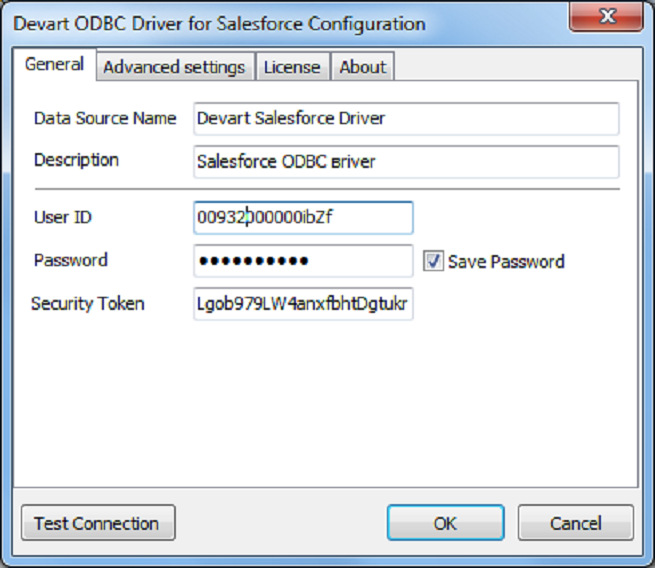Viewport: 655px width, 568px height.
Task: Click the Description input field
Action: (406, 162)
